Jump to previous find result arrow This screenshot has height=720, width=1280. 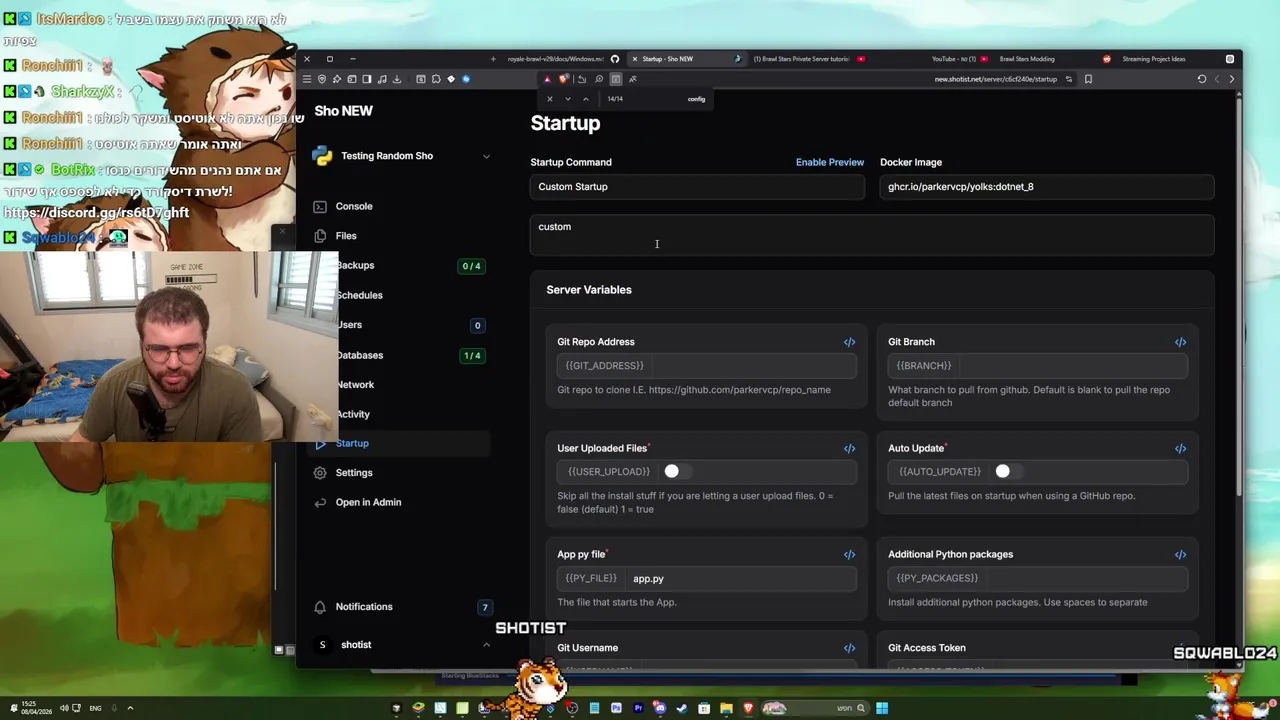tap(586, 99)
